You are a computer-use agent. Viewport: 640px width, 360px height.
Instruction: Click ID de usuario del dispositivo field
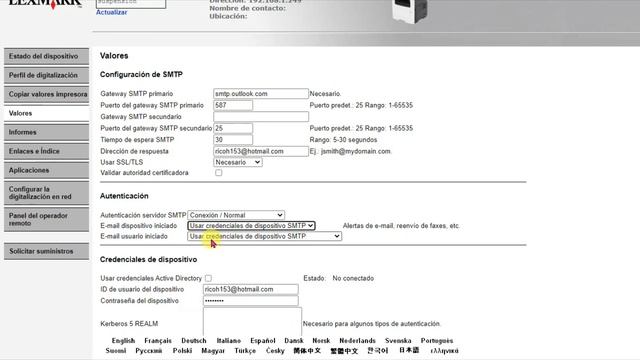tap(251, 289)
